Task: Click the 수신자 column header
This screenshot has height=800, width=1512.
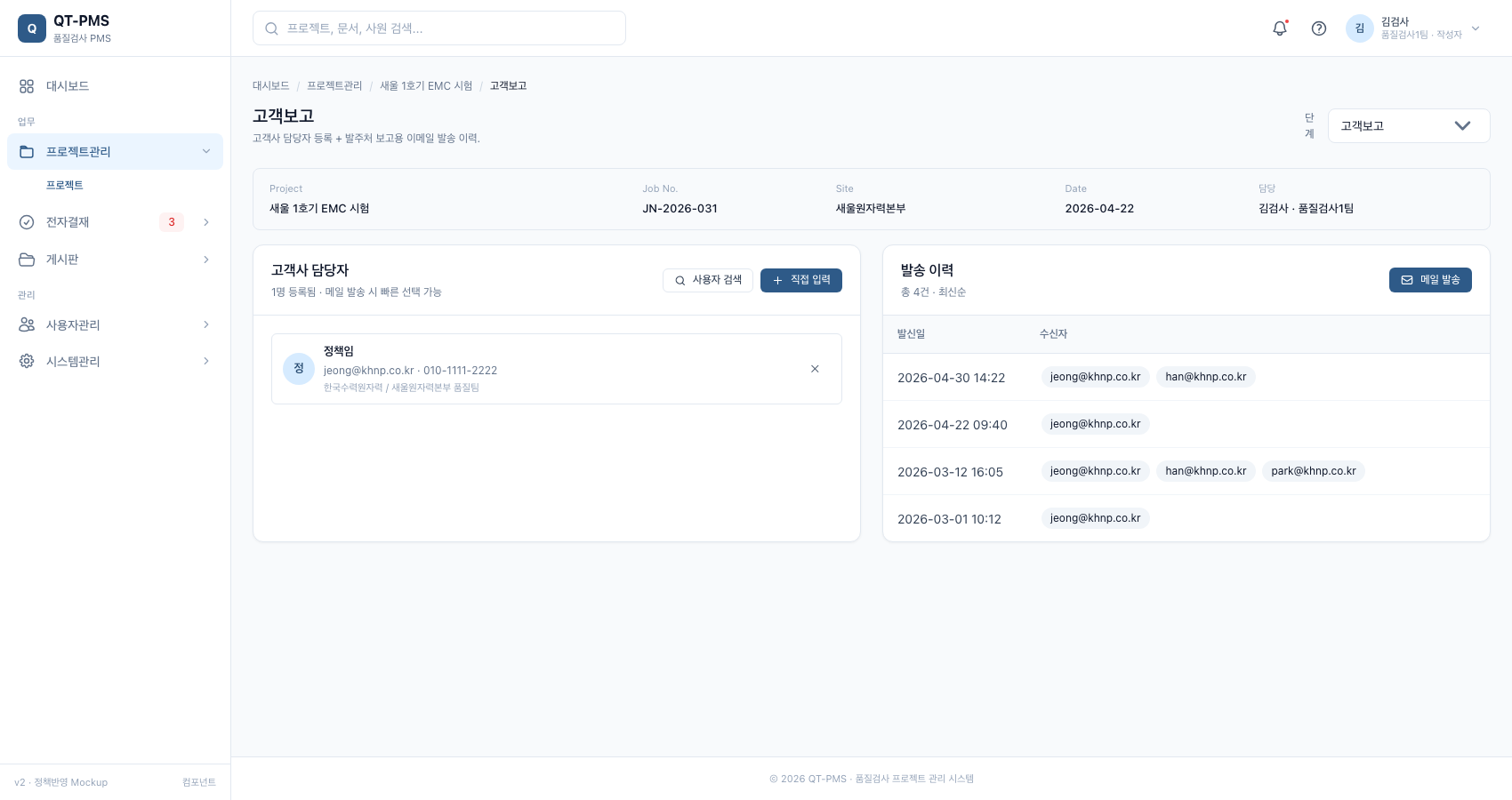Action: click(1053, 334)
